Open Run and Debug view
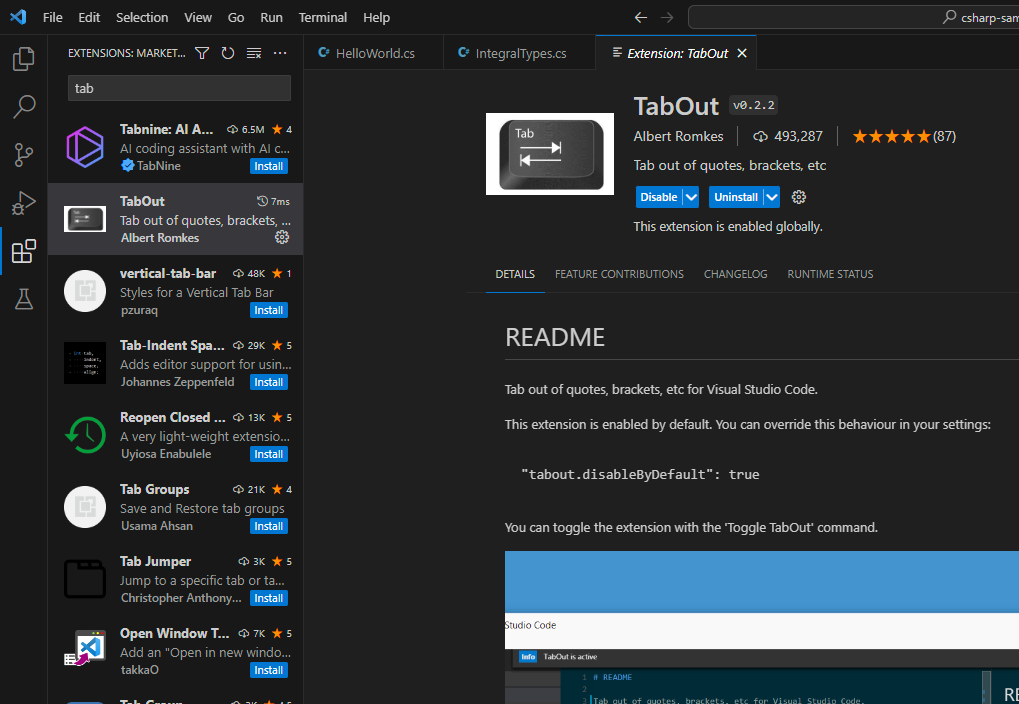The height and width of the screenshot is (704, 1019). click(23, 203)
